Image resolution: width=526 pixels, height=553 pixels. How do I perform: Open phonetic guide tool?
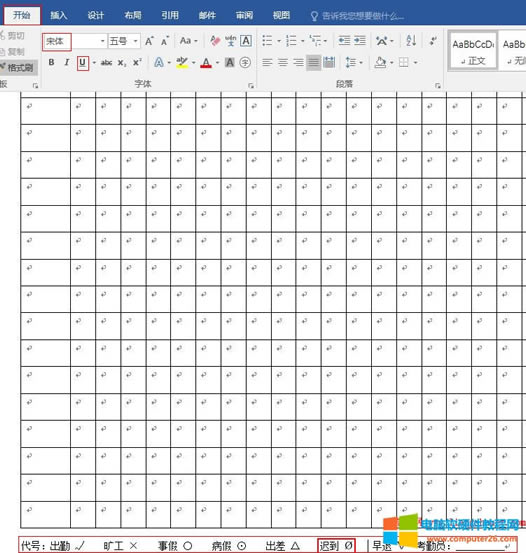pos(231,41)
